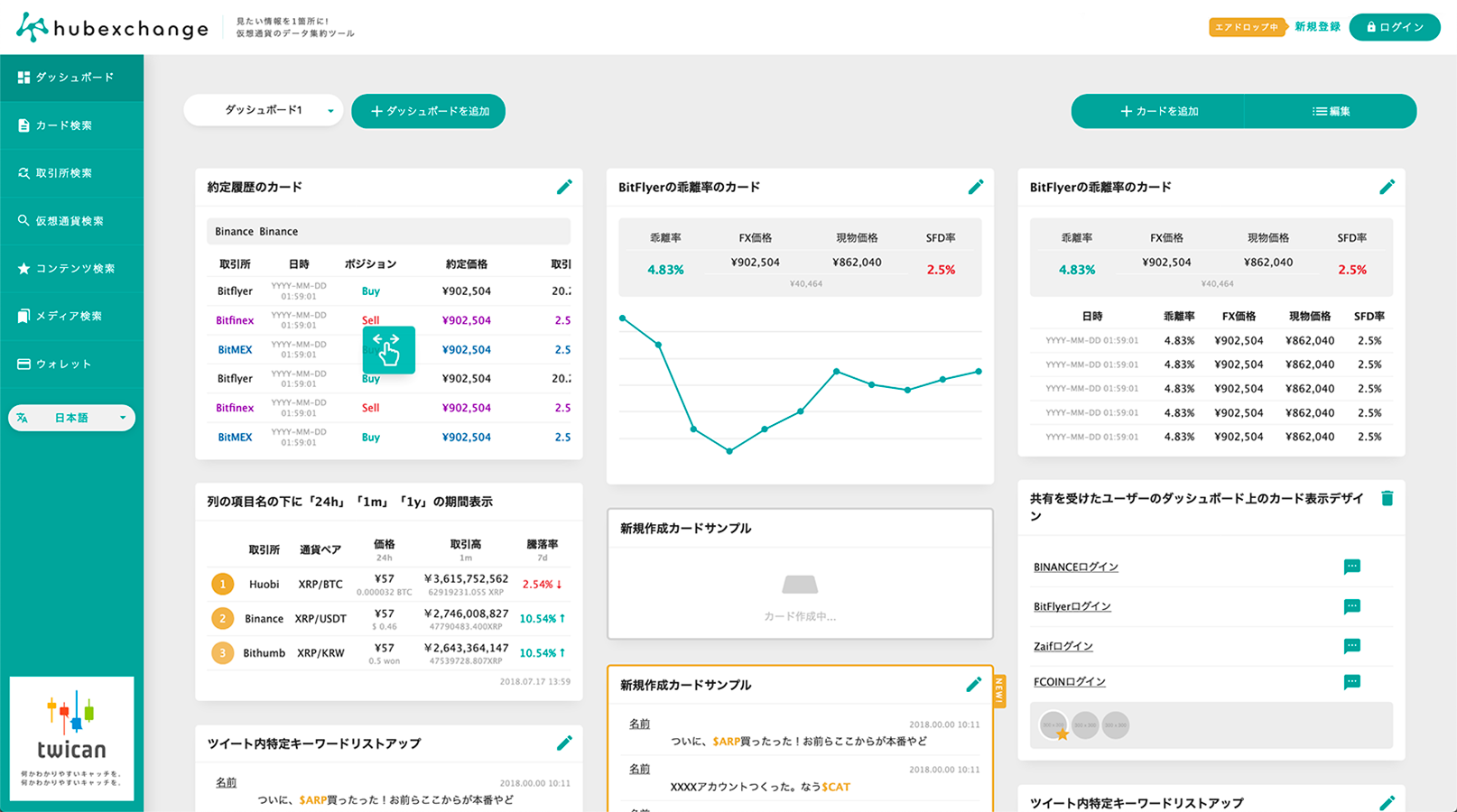The image size is (1457, 812).
Task: Click XRP/USDT pair in Binance row
Action: click(320, 619)
